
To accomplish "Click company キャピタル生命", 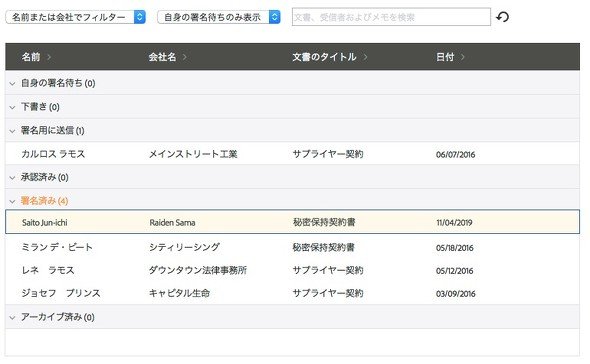I will [179, 293].
